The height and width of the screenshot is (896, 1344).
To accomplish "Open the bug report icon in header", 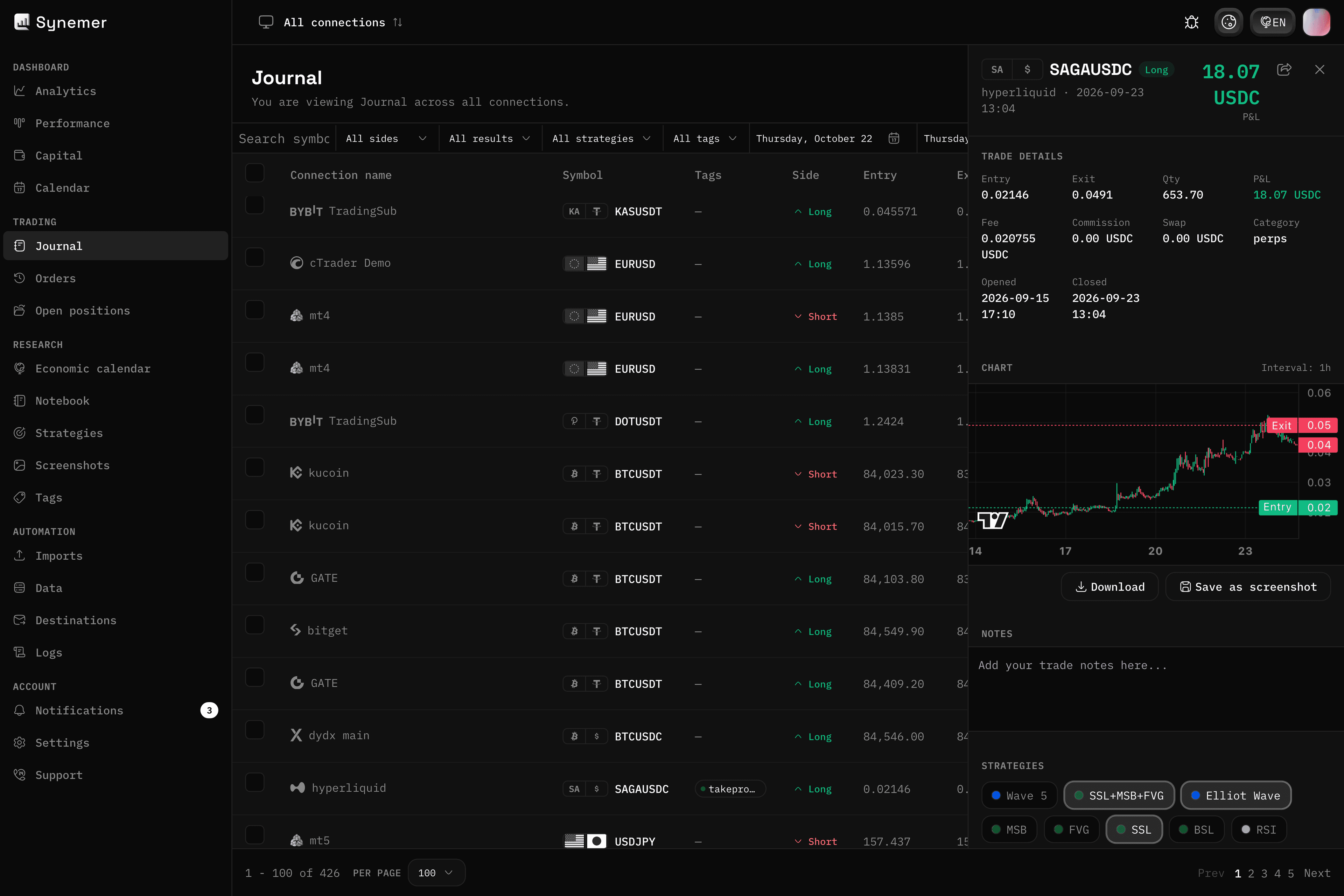I will click(1191, 22).
